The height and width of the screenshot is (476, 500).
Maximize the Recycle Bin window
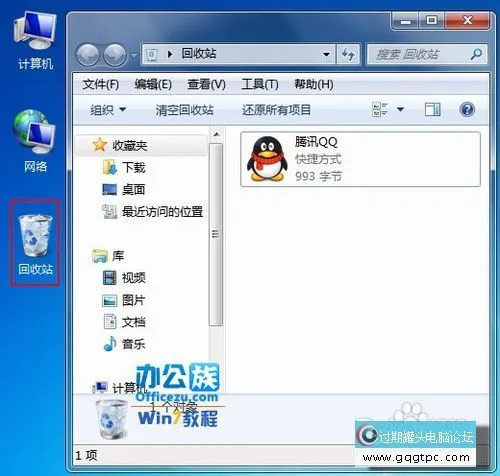tap(431, 21)
